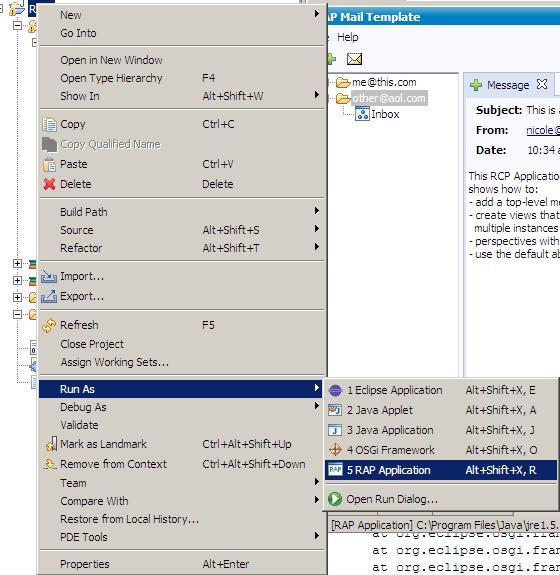Screen dimensions: 560x575
Task: Open the Help menu in Mail Template
Action: coord(348,37)
